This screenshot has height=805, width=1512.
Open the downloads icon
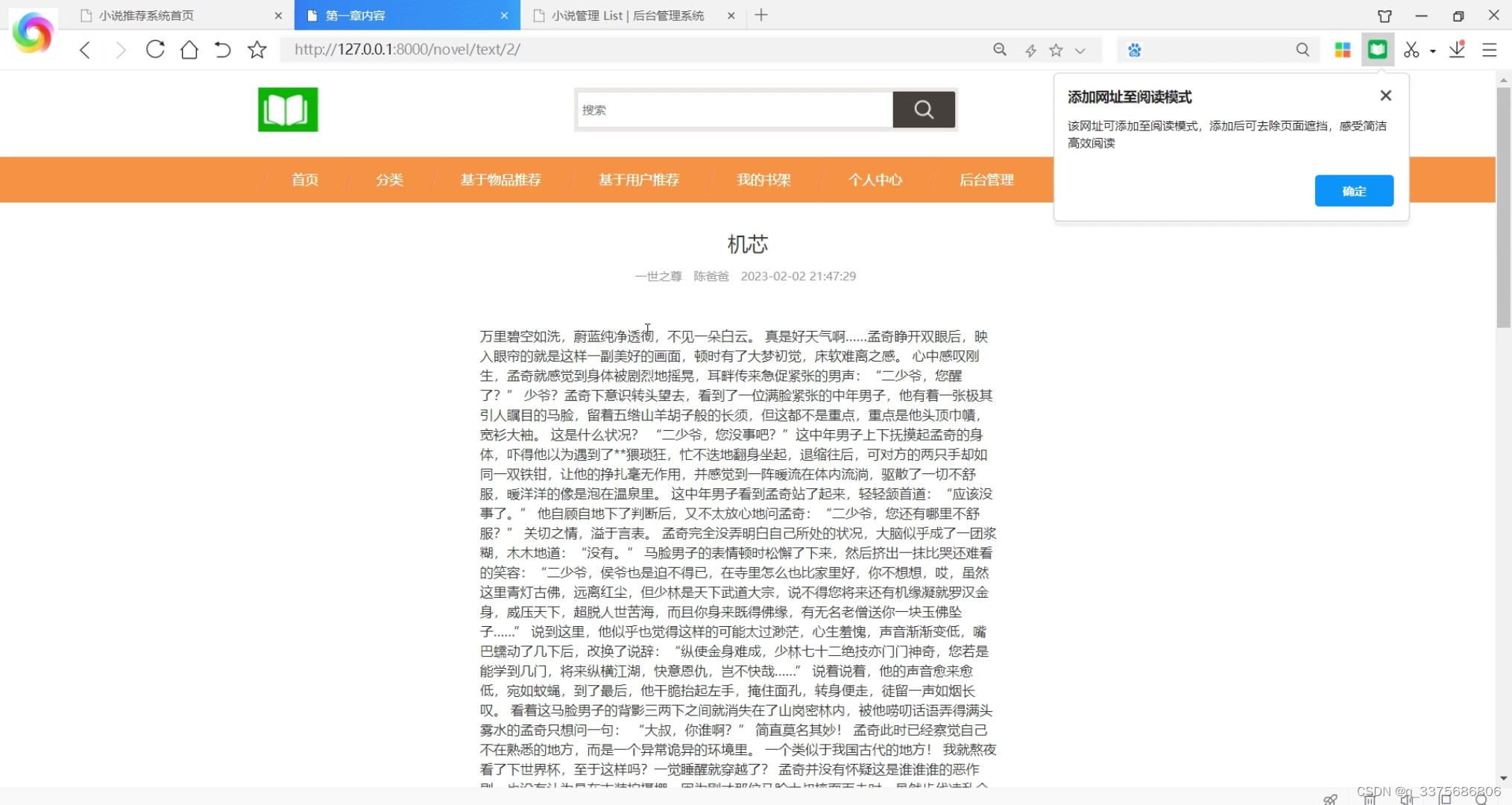pyautogui.click(x=1457, y=50)
